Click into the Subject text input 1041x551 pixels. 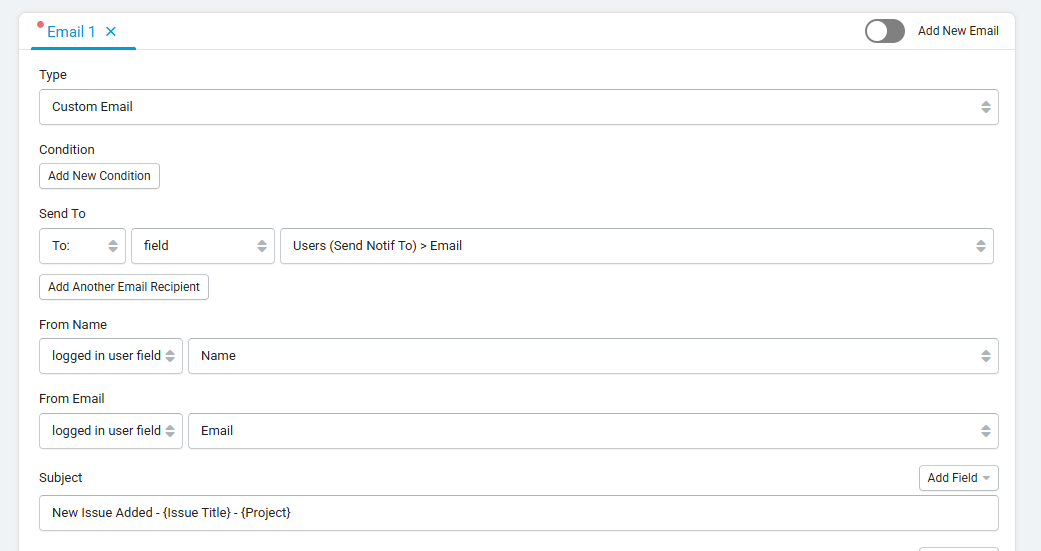[519, 512]
